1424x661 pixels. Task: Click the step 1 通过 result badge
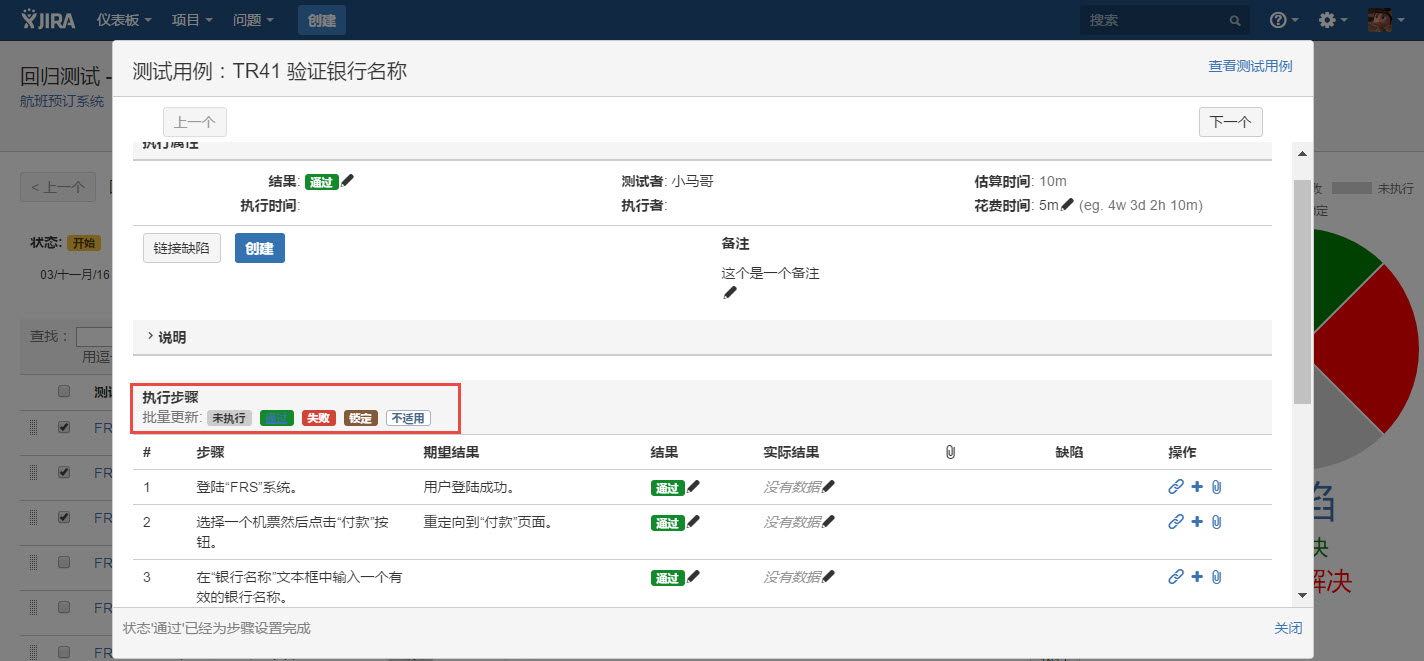667,488
